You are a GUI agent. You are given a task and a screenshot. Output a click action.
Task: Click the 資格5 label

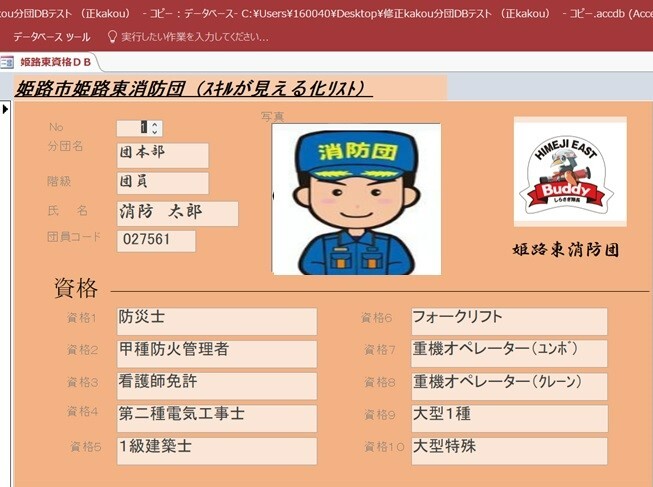(x=86, y=447)
